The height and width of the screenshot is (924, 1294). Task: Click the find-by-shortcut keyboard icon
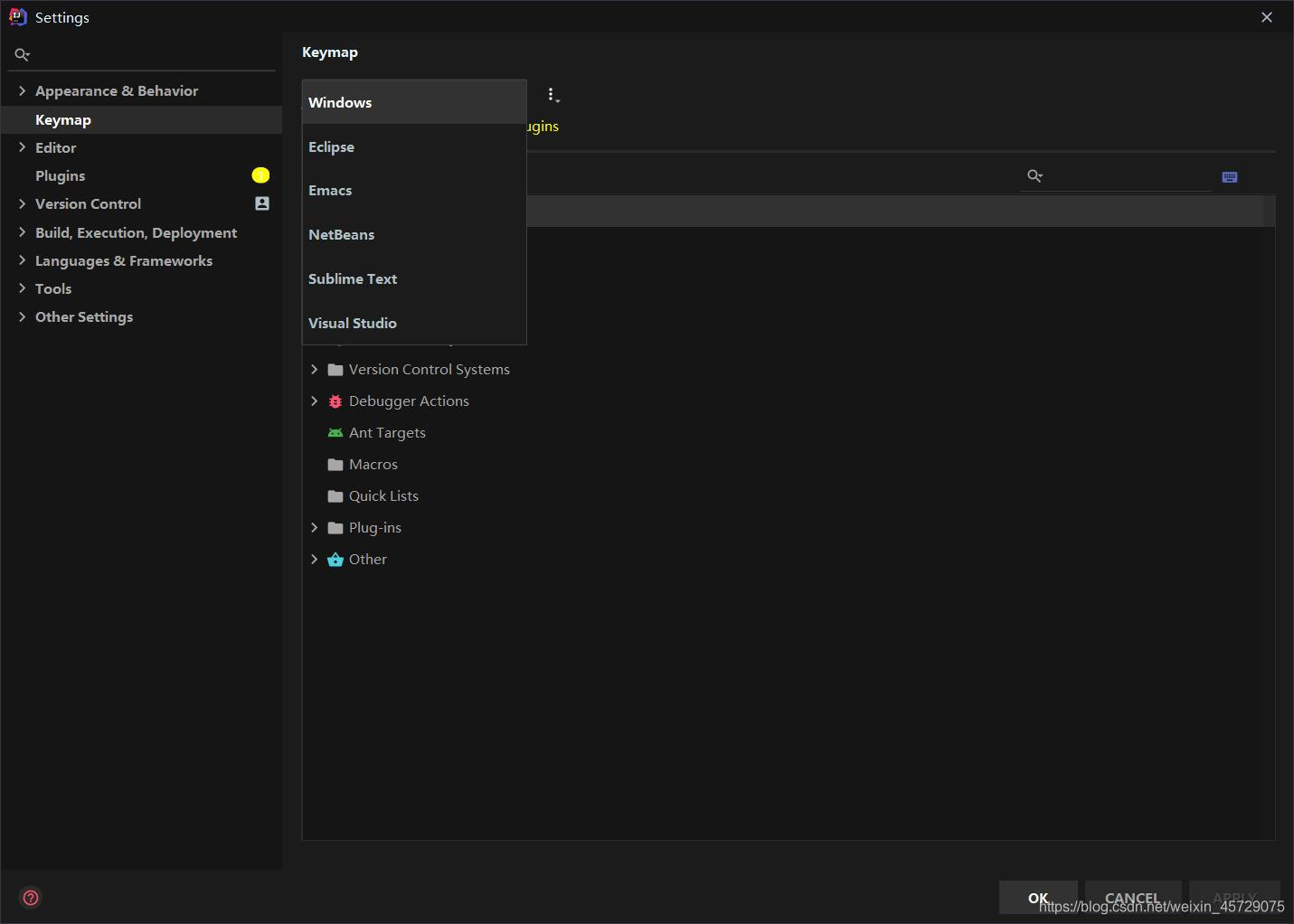click(1230, 176)
